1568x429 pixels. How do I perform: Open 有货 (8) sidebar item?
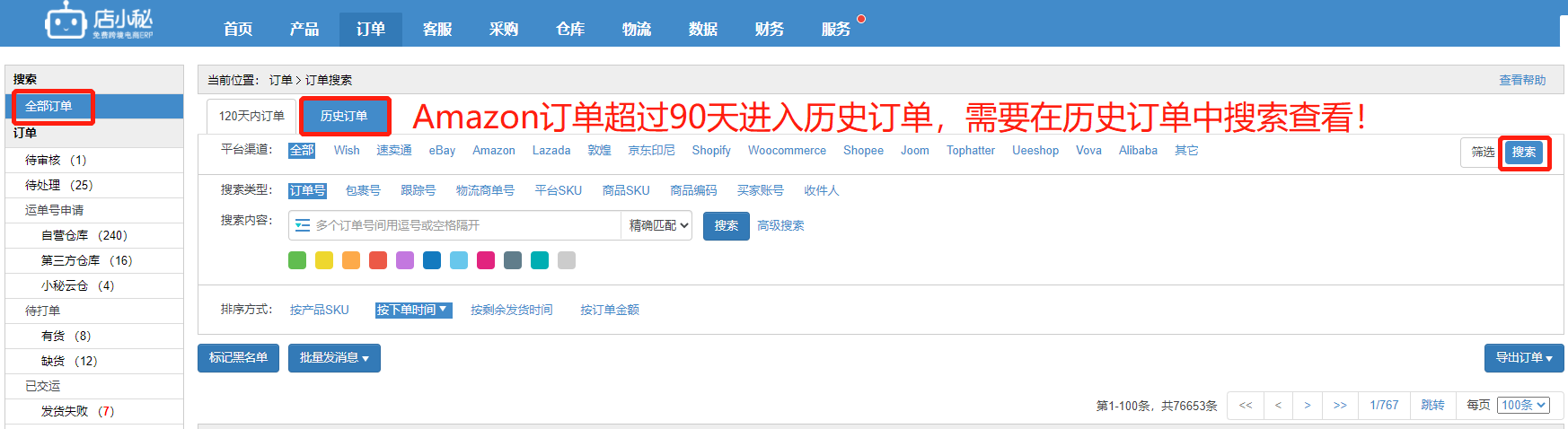coord(94,336)
